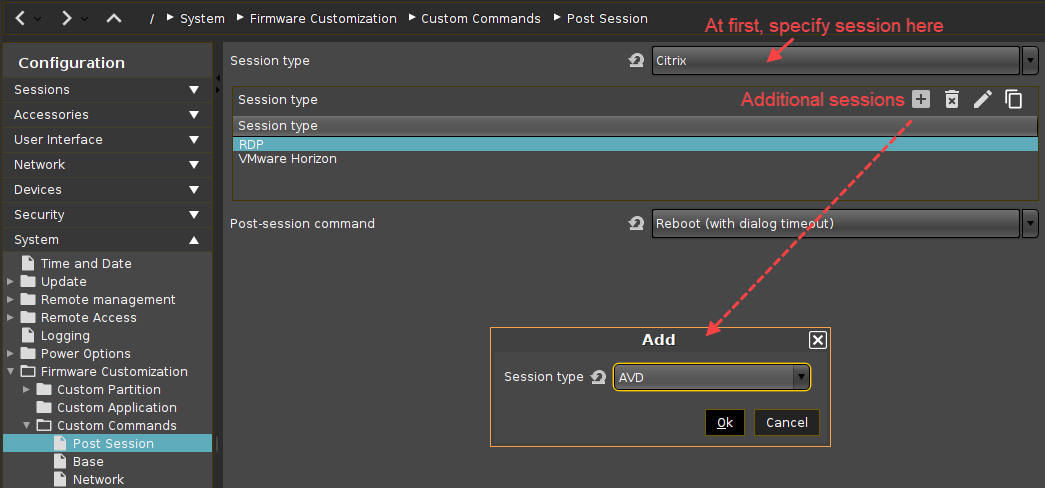Viewport: 1045px width, 488px height.
Task: Open the Time and Date page
Action: pyautogui.click(x=86, y=264)
